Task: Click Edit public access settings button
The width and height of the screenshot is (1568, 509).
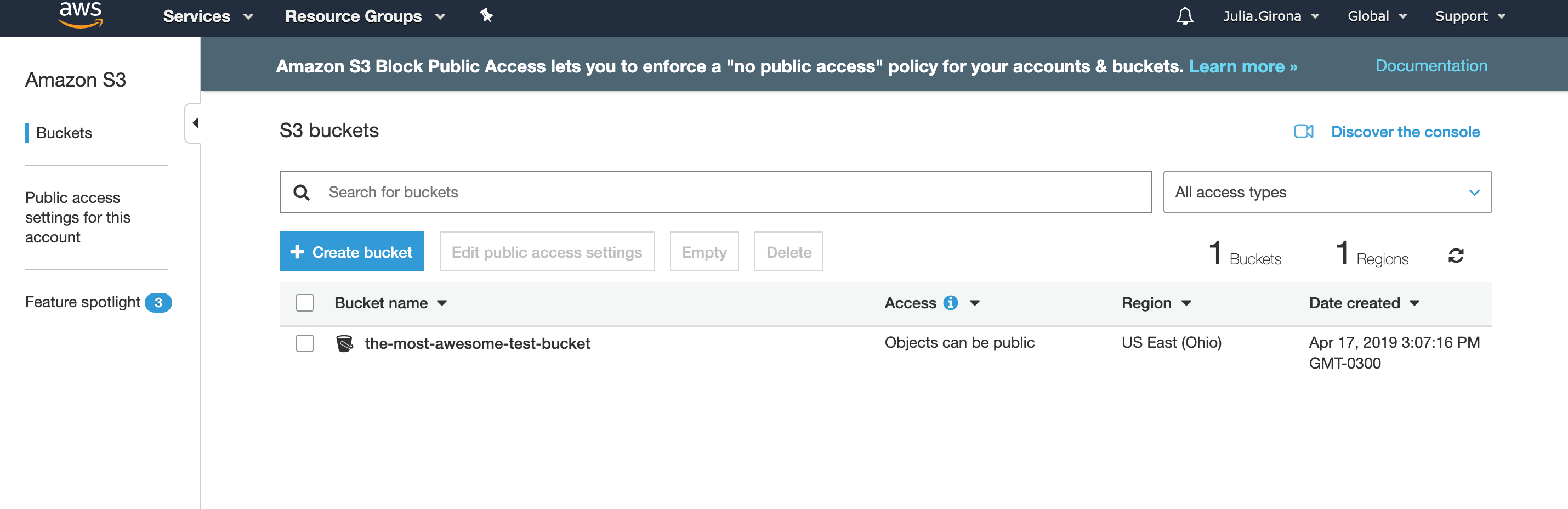Action: point(547,251)
